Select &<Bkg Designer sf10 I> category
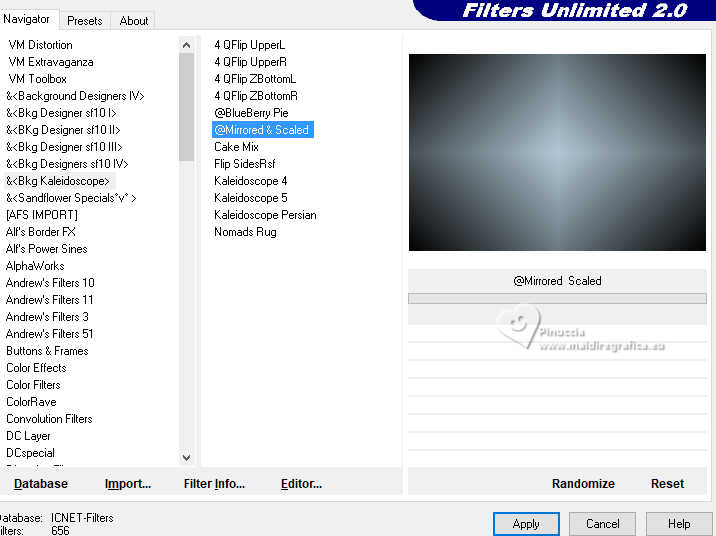Viewport: 716px width, 536px height. click(x=61, y=113)
